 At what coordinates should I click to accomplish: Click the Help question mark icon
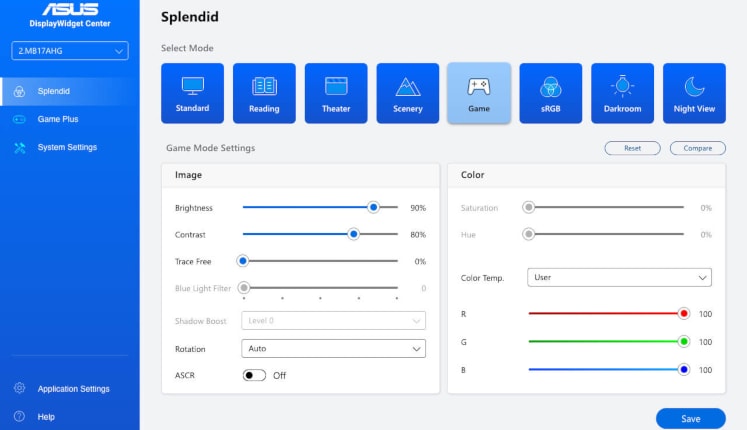pyautogui.click(x=20, y=416)
